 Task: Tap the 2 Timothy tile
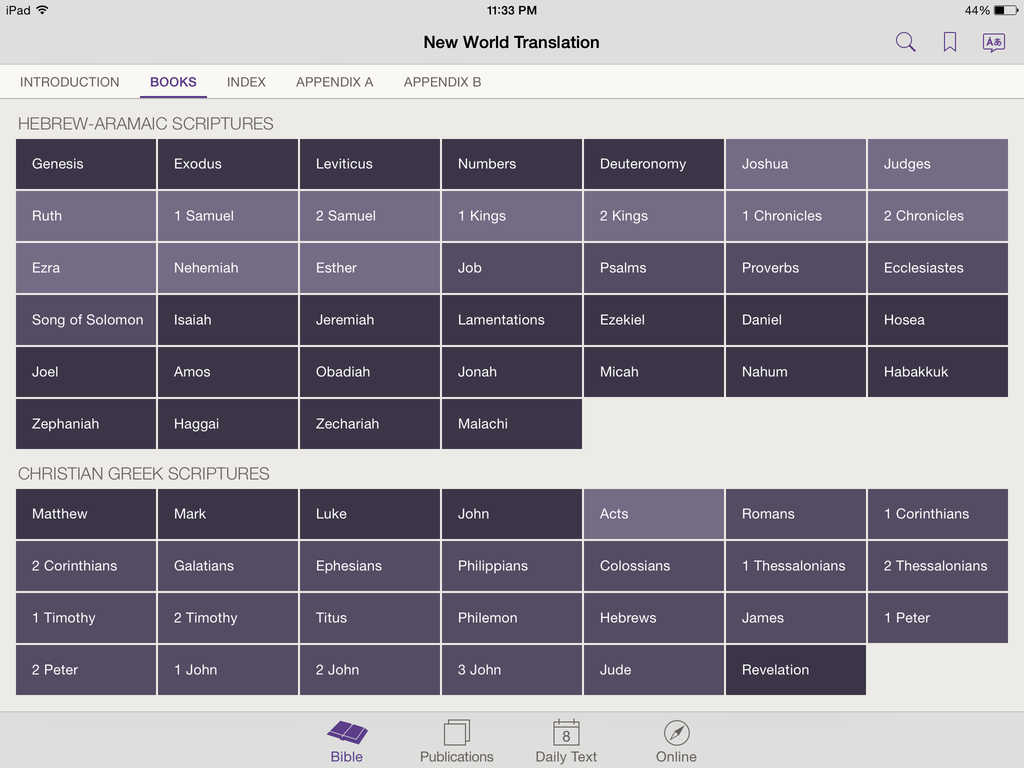(x=228, y=618)
